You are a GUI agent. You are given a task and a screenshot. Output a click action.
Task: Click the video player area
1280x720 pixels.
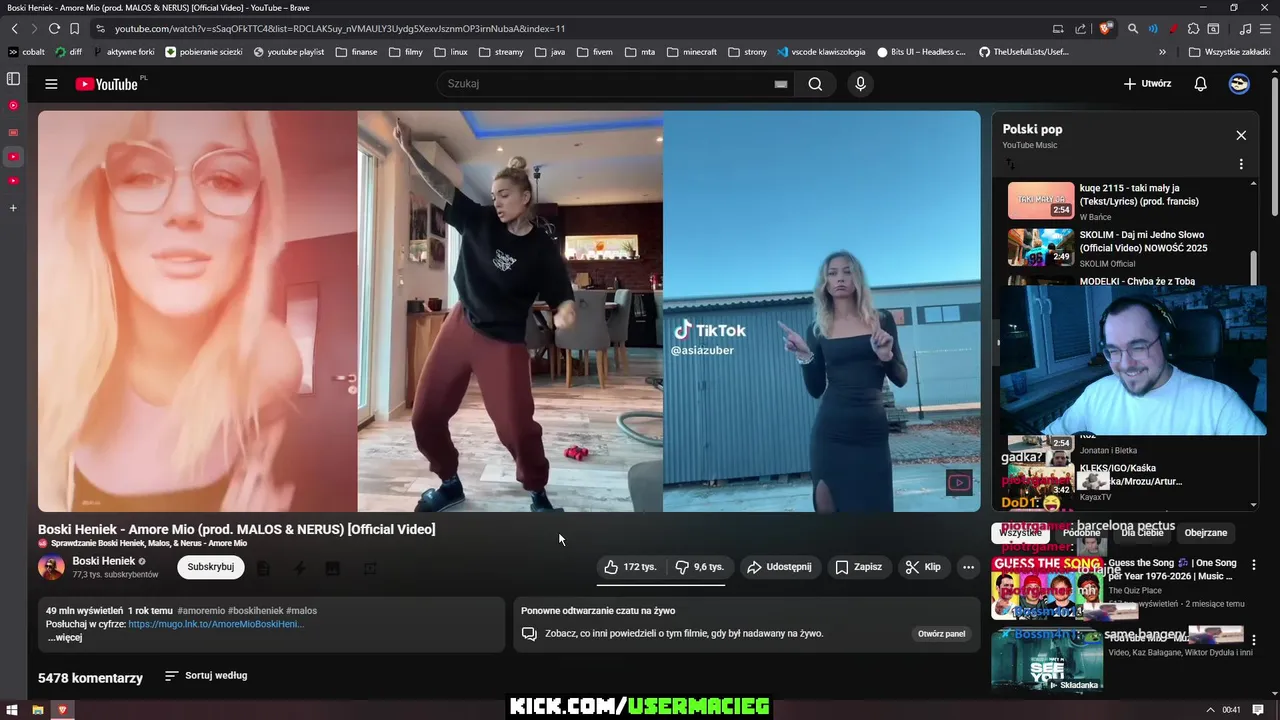tap(509, 311)
